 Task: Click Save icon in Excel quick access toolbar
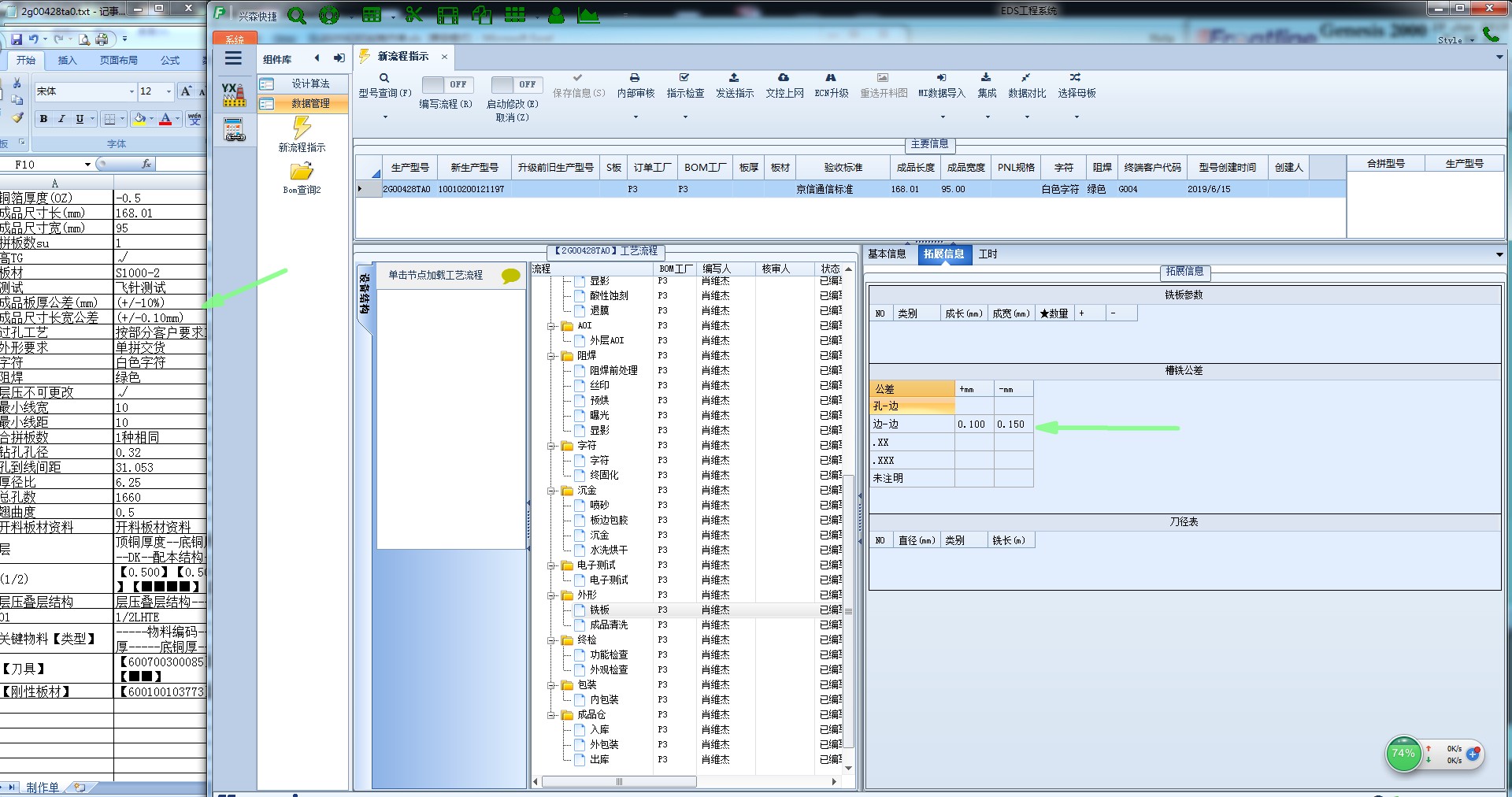point(17,39)
